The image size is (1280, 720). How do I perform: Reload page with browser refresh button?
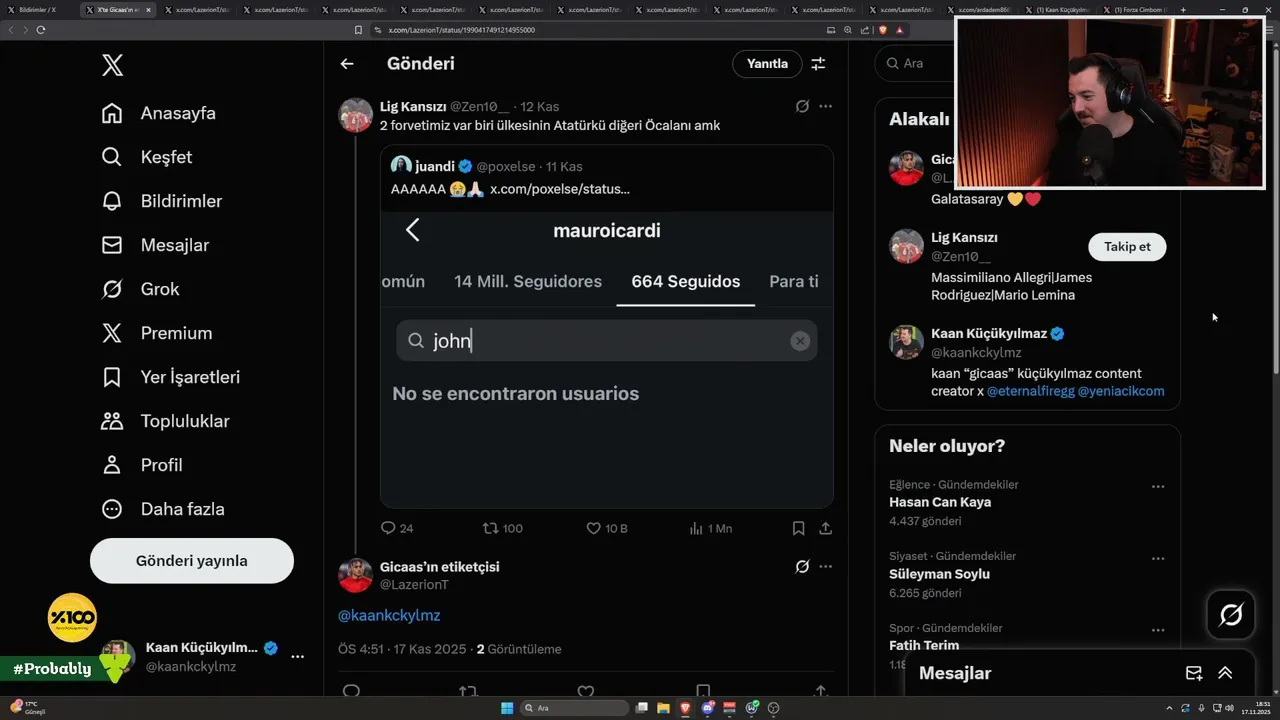click(x=41, y=30)
